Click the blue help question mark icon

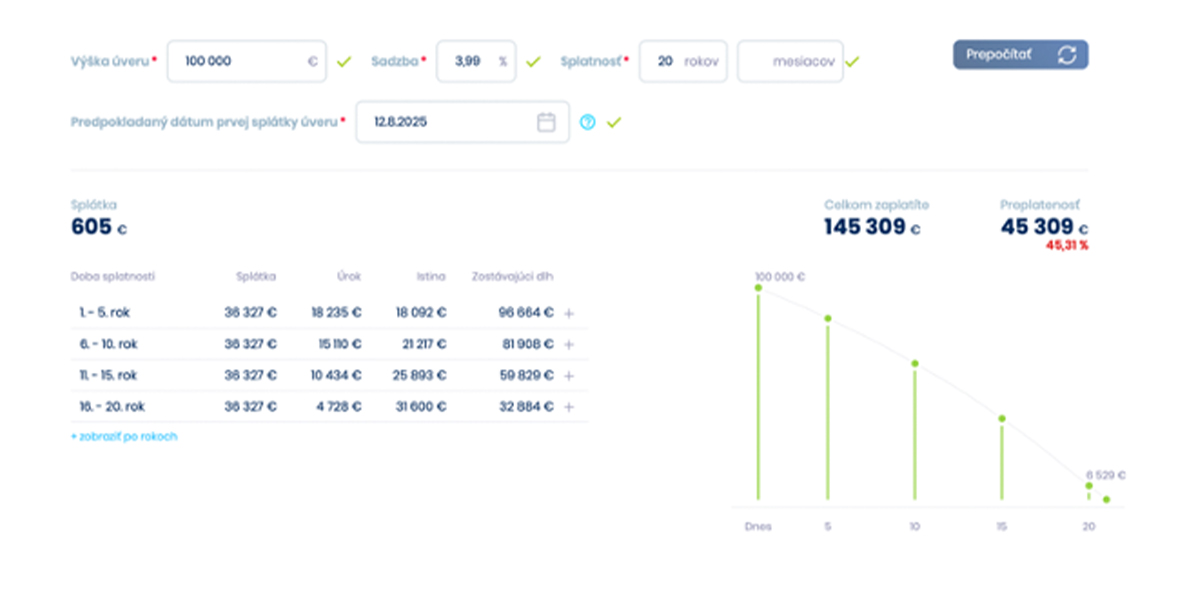click(587, 122)
